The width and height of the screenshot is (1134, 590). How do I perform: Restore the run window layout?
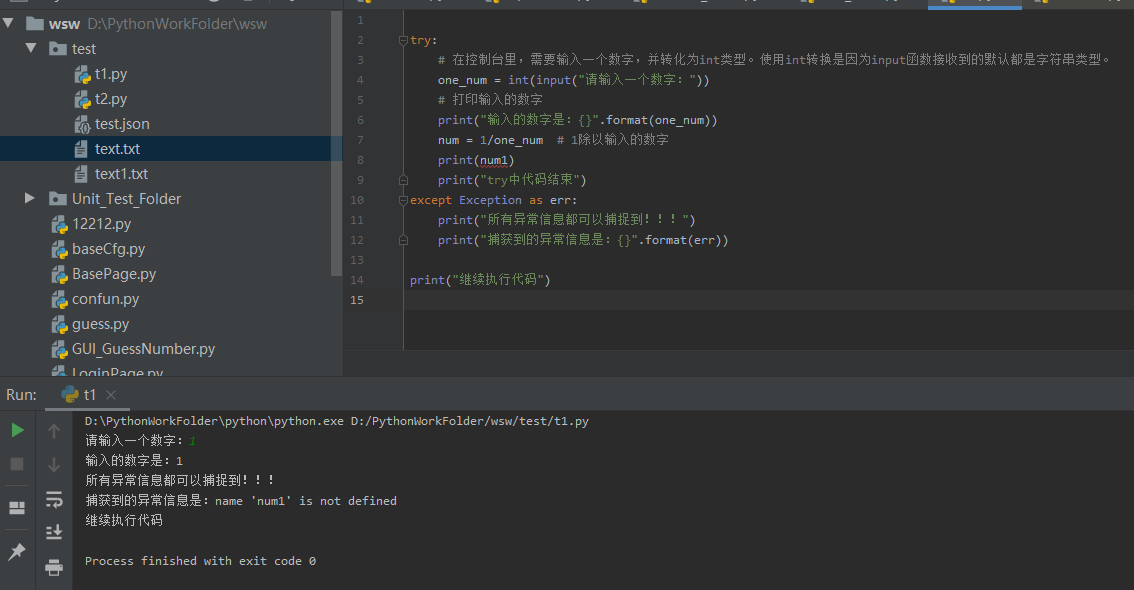[16, 507]
